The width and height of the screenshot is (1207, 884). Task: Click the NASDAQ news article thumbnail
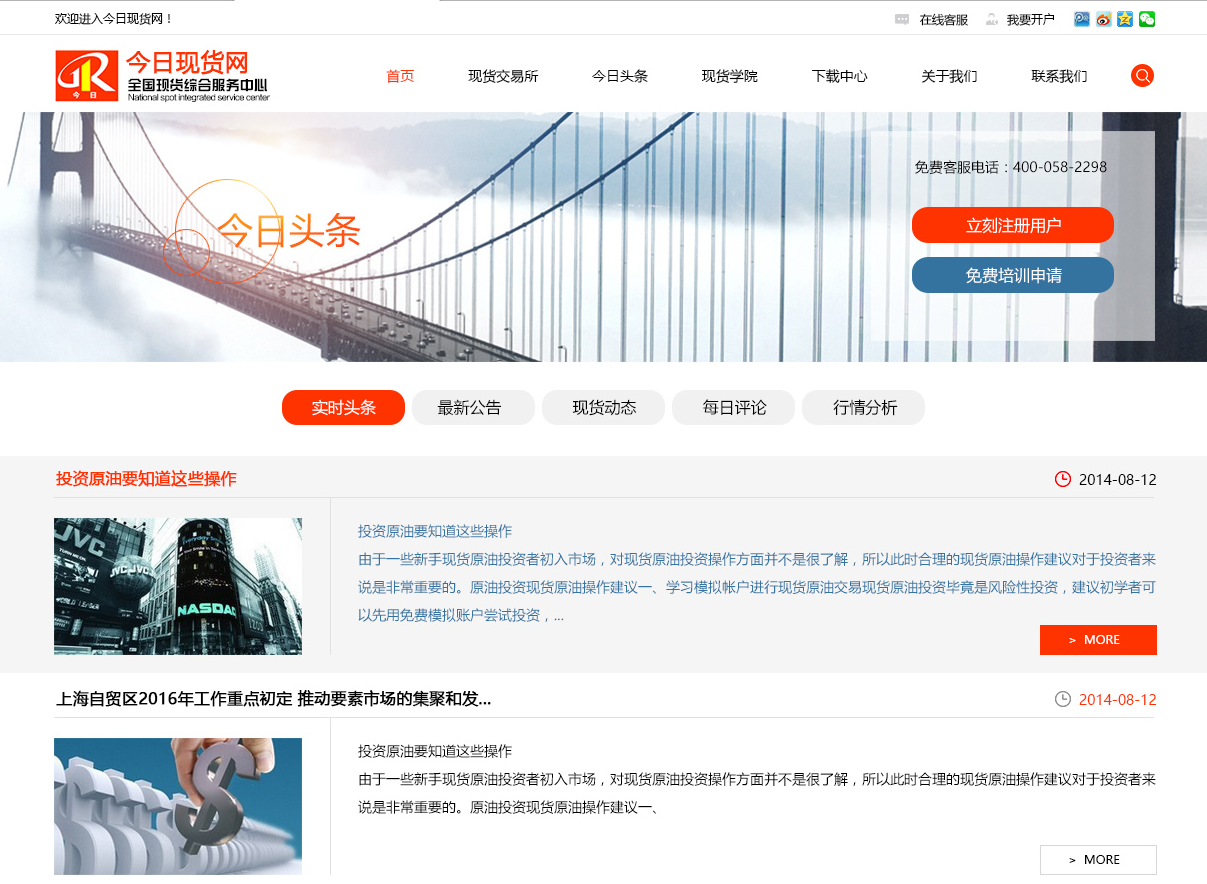click(x=177, y=586)
